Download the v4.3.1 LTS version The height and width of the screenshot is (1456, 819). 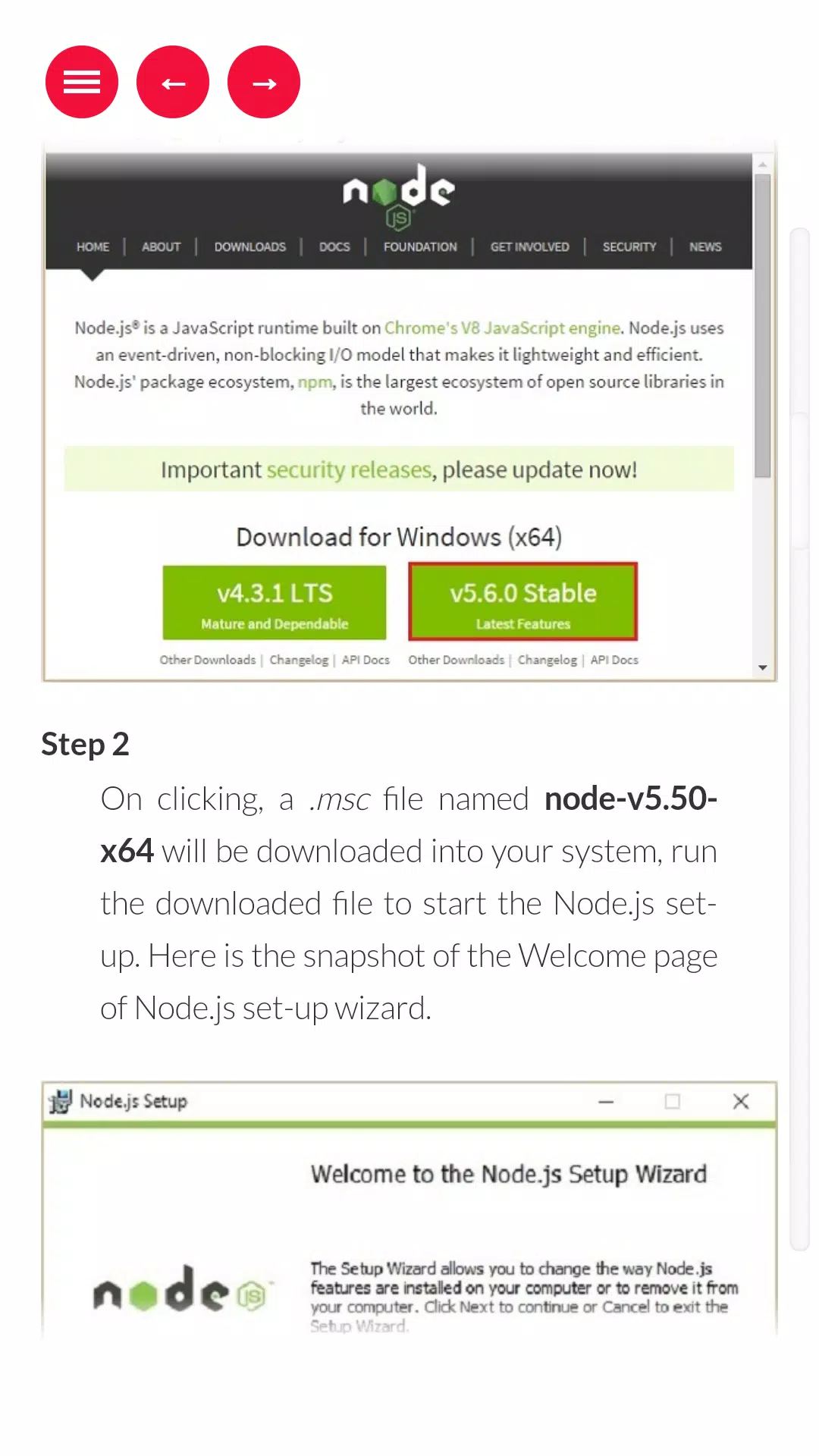[x=275, y=602]
